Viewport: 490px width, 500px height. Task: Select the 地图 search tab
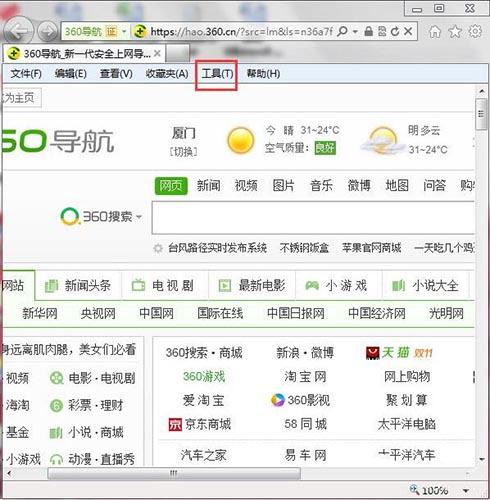tap(397, 186)
